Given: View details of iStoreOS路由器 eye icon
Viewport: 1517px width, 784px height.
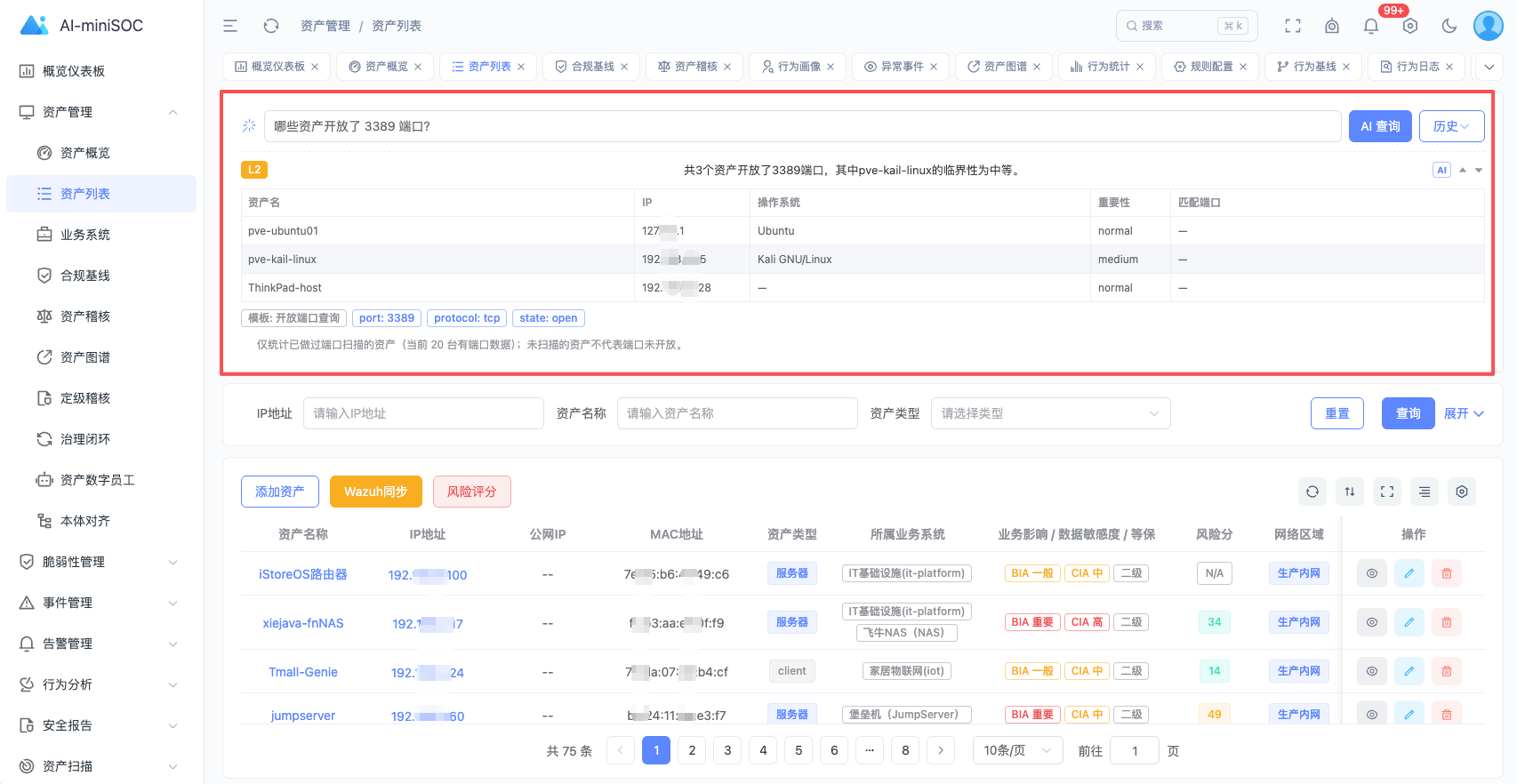Looking at the screenshot, I should [x=1372, y=573].
